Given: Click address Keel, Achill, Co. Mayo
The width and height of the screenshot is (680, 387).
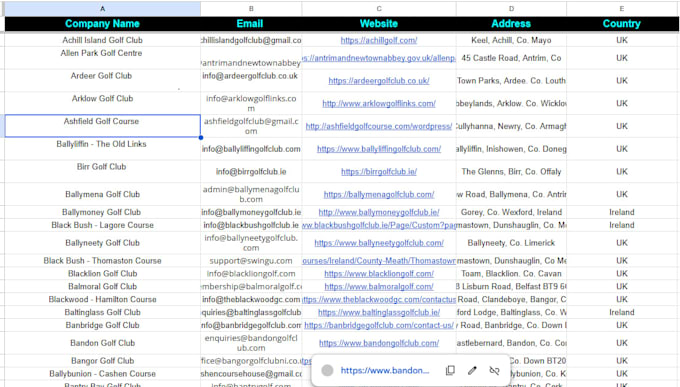Looking at the screenshot, I should click(x=511, y=40).
